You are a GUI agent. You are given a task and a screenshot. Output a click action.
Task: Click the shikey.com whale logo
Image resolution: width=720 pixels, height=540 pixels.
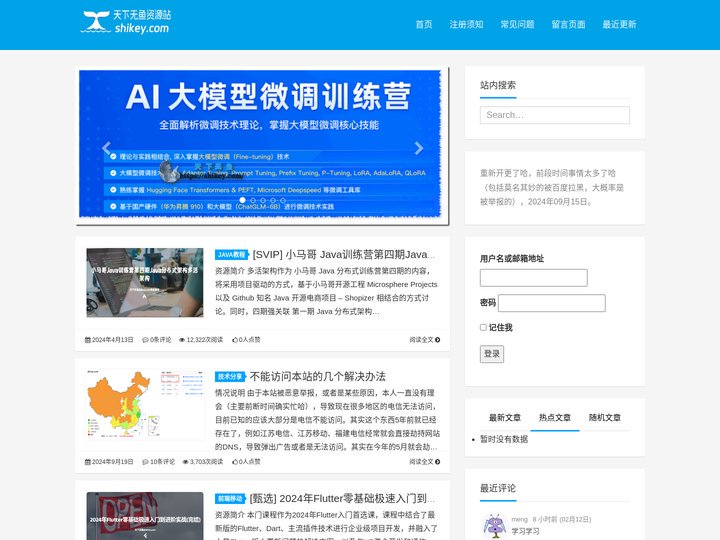coord(126,22)
